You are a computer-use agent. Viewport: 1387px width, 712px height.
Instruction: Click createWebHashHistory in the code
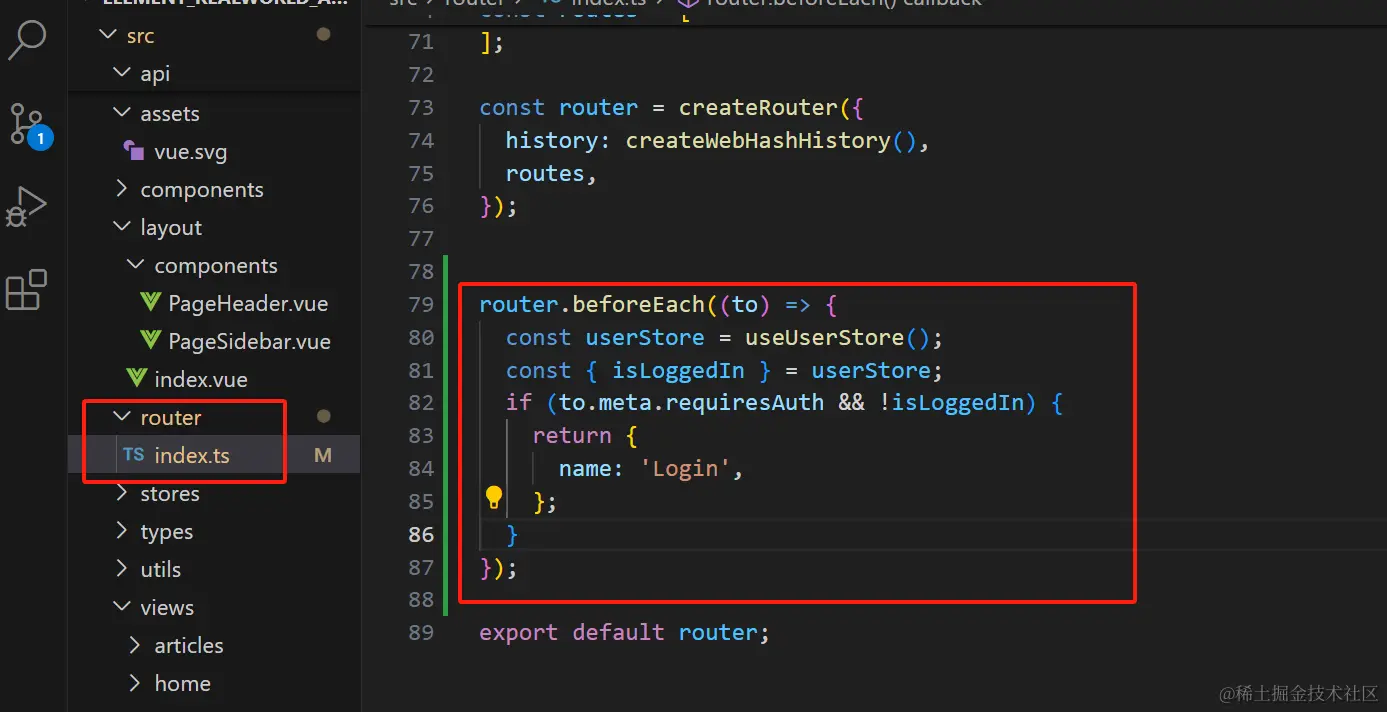[758, 140]
